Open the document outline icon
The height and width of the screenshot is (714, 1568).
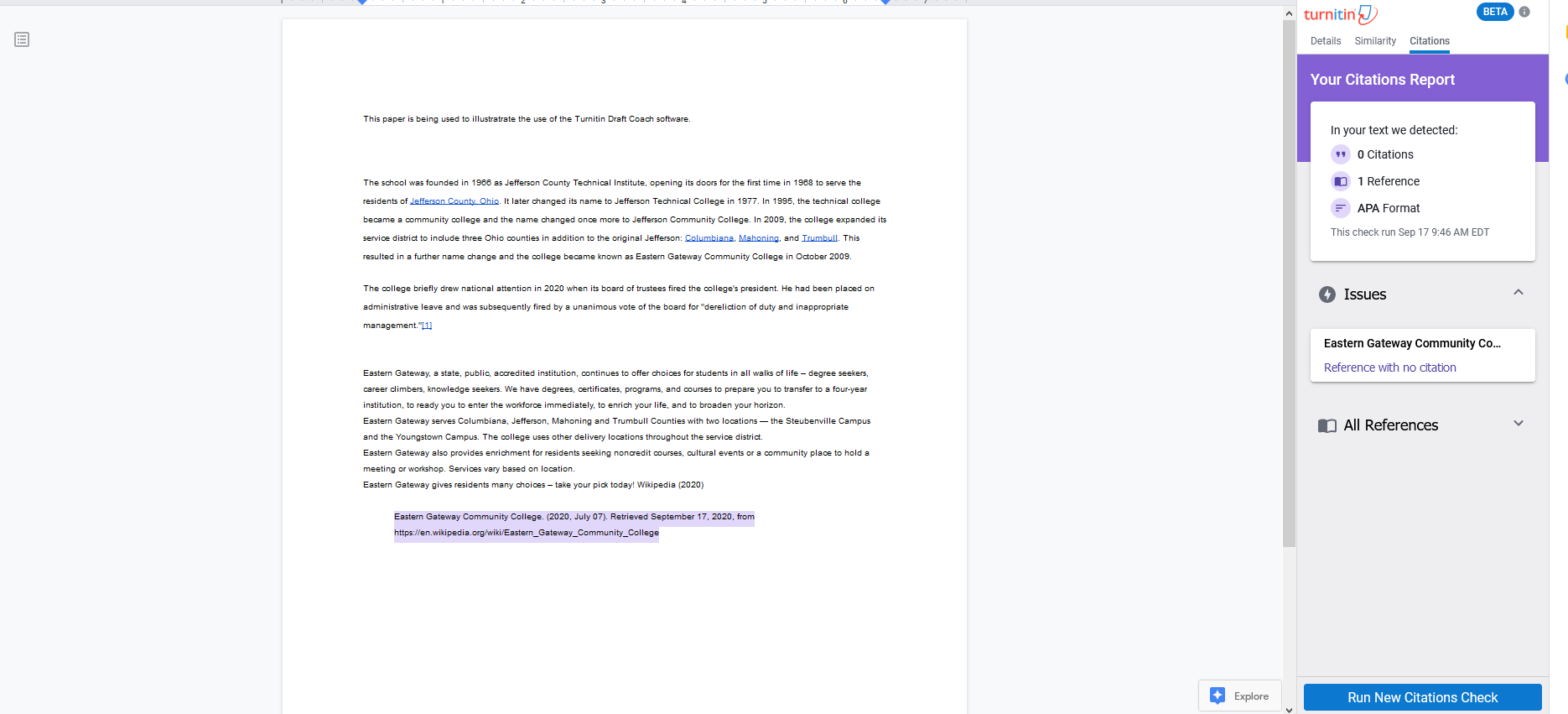[x=22, y=39]
